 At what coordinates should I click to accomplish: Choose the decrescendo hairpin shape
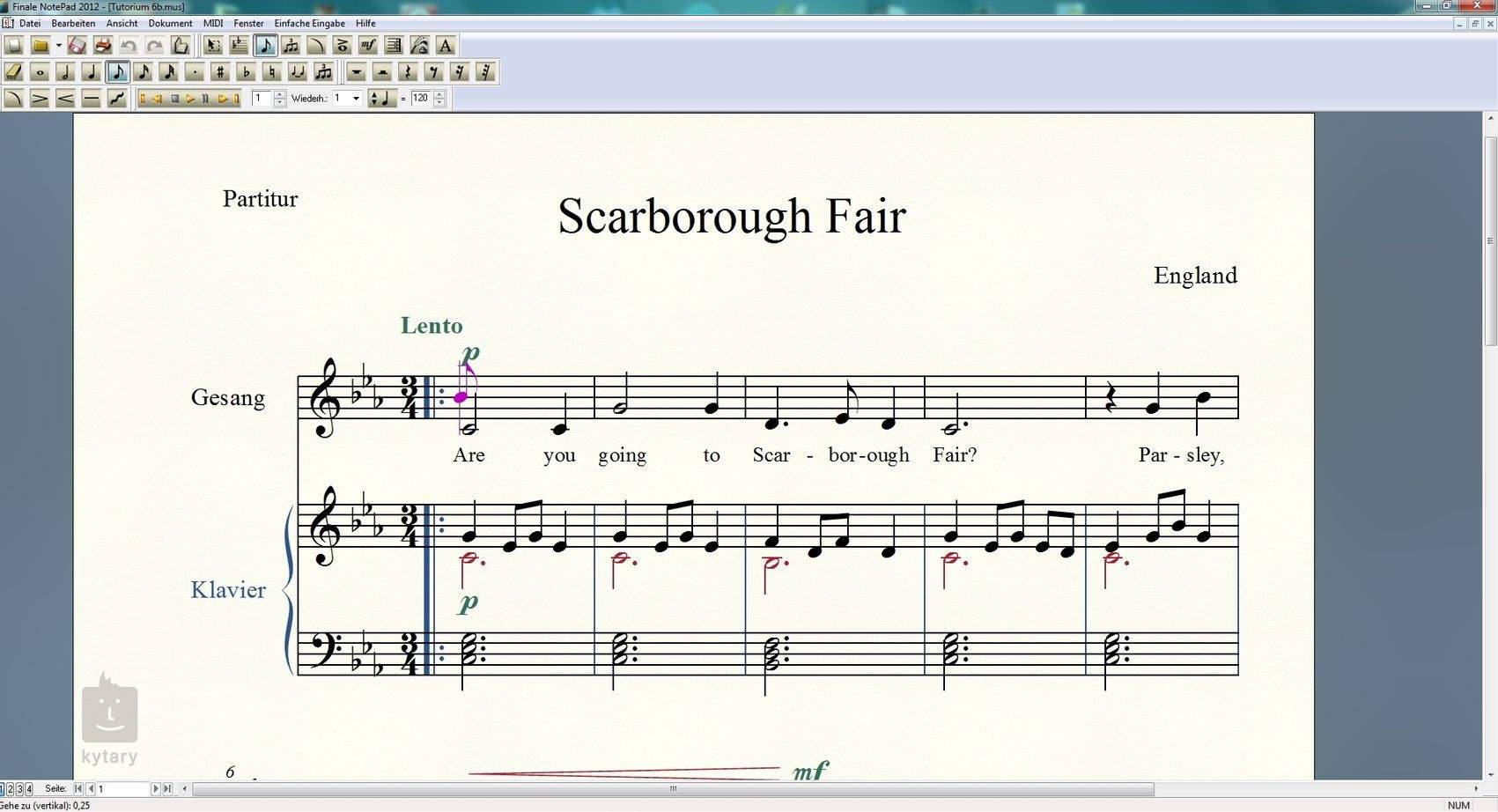point(40,99)
